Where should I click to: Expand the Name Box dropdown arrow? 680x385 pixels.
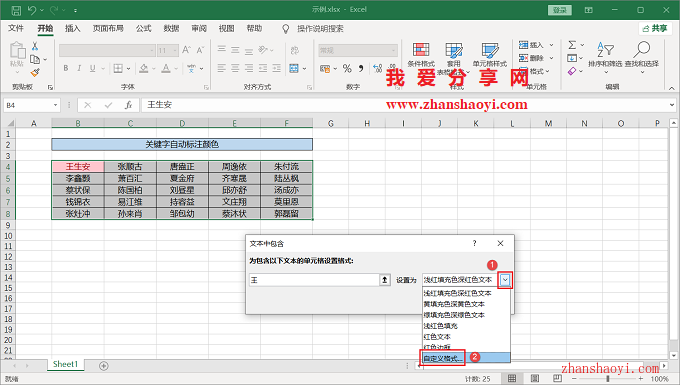click(x=56, y=105)
